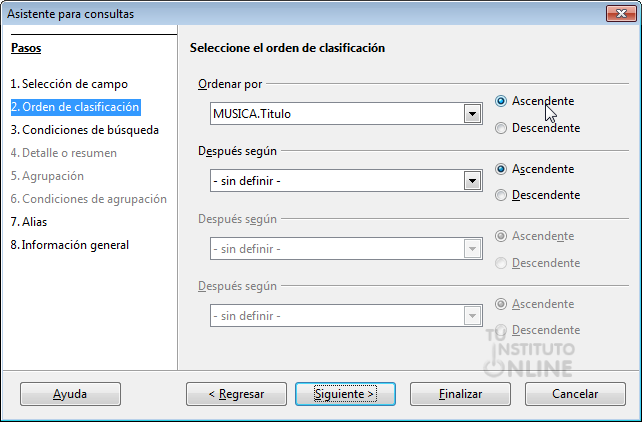Advance with Siguiente button
Viewport: 642px width, 422px height.
(x=345, y=394)
